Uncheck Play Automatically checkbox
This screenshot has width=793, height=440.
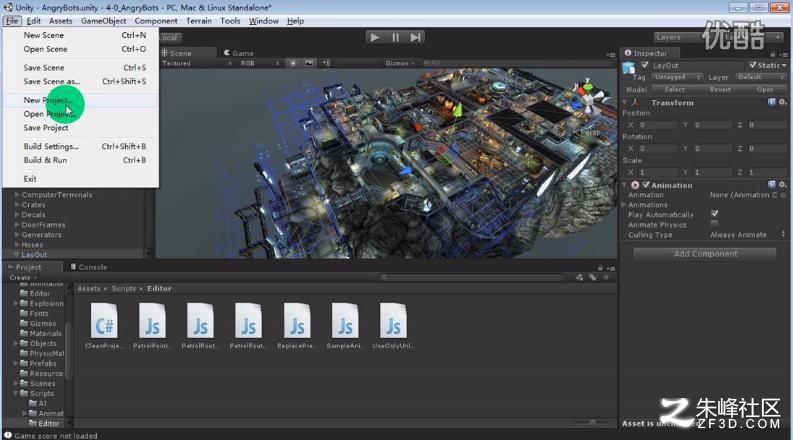coord(714,213)
